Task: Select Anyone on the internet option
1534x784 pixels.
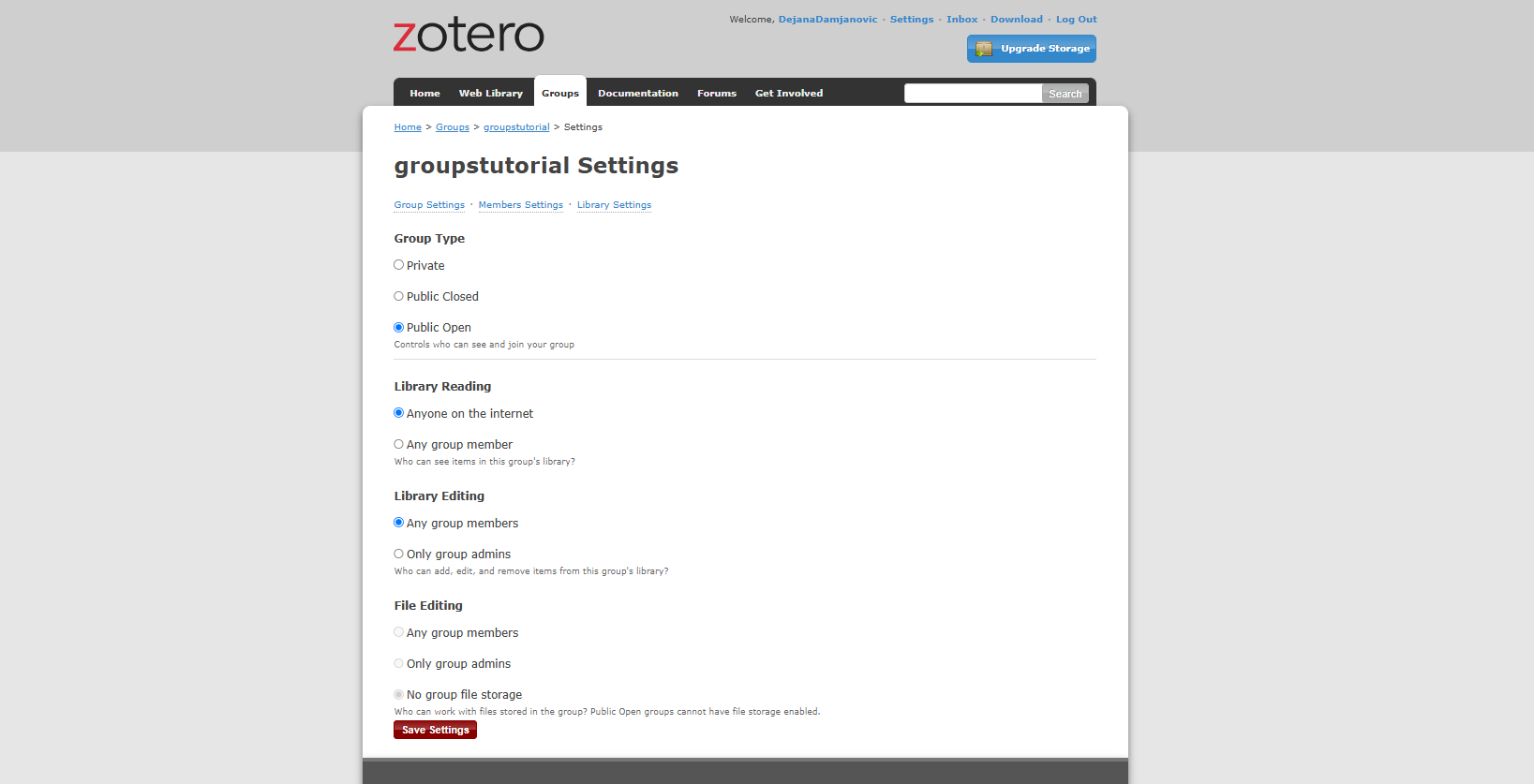Action: pos(398,413)
